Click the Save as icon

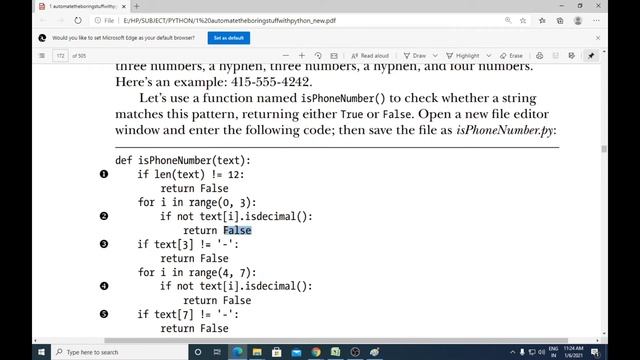571,56
